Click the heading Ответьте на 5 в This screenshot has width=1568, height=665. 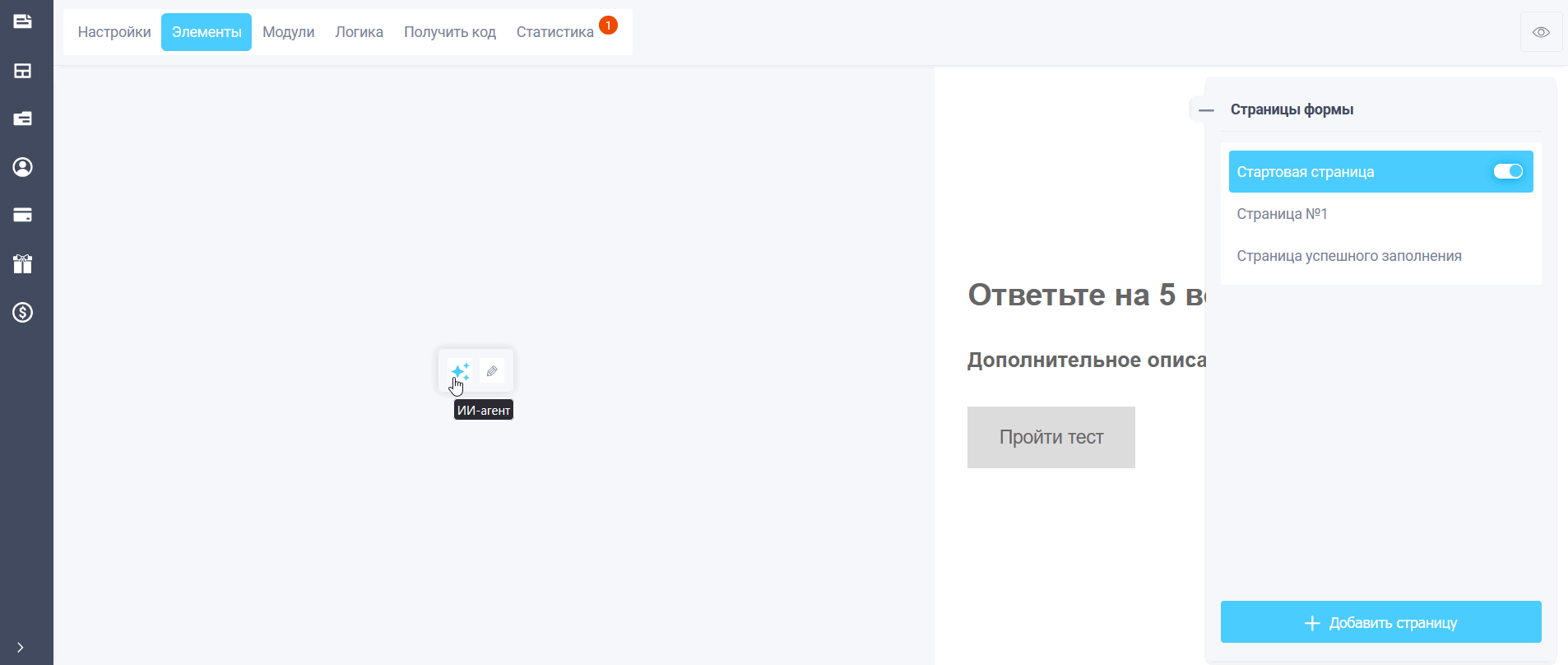click(x=1087, y=295)
